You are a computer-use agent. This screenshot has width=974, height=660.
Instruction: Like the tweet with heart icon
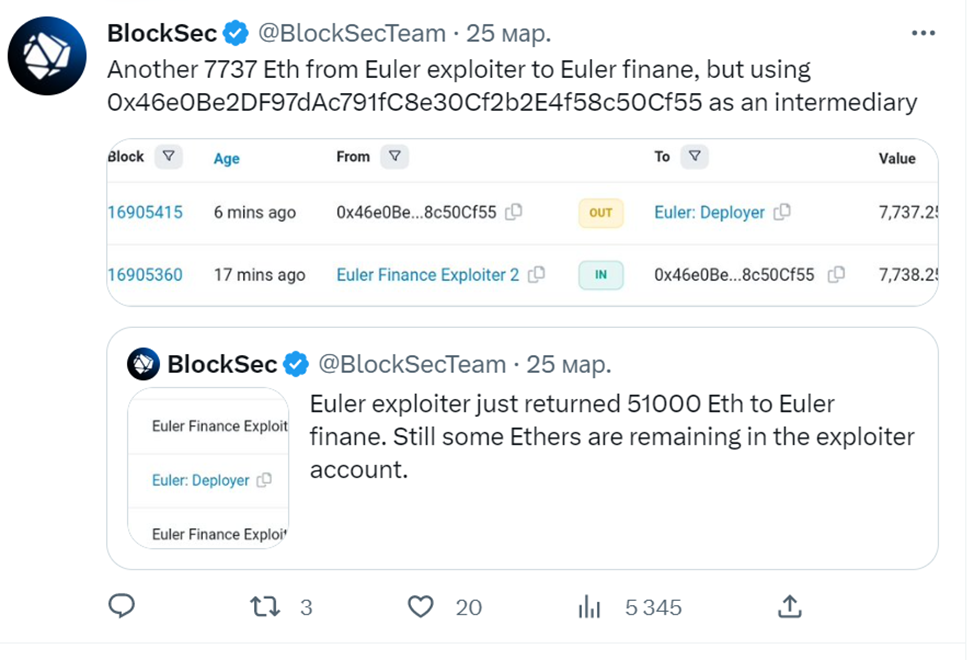coord(422,606)
